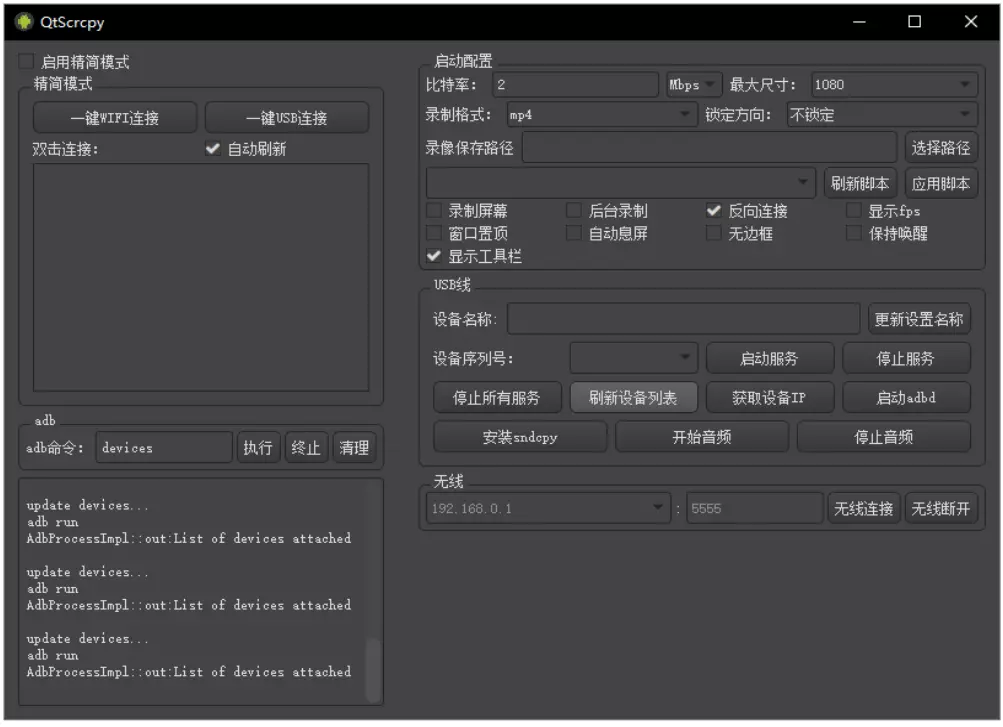Close the QtScrcpy window

point(970,22)
